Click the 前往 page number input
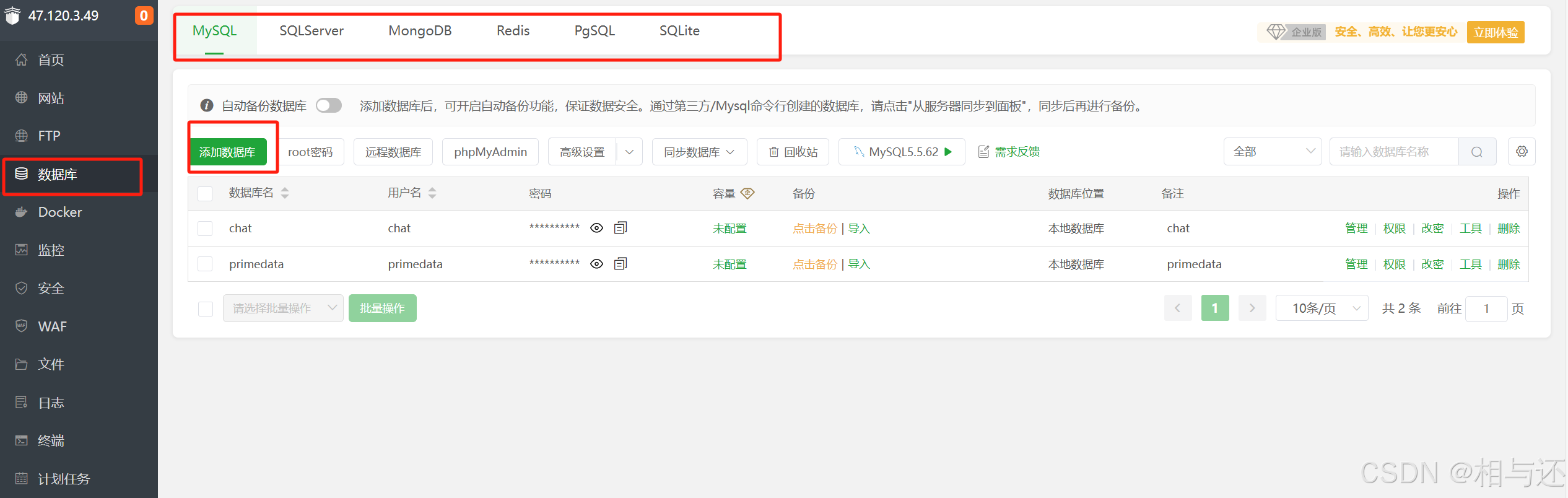Screen dimensions: 1568x498 [x=1486, y=308]
